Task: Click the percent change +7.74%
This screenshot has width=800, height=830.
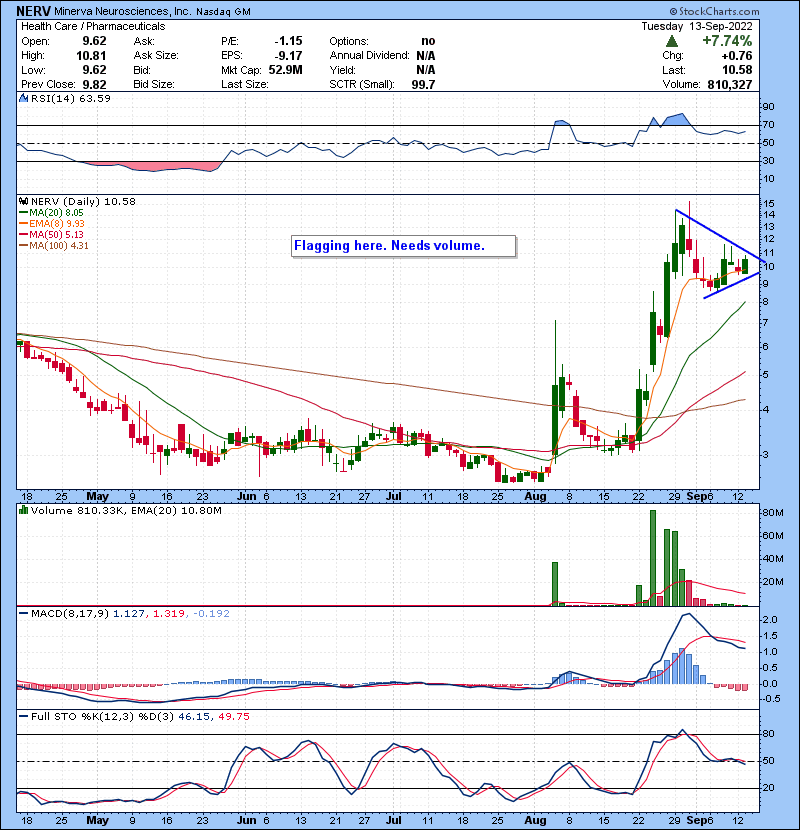Action: (x=727, y=41)
